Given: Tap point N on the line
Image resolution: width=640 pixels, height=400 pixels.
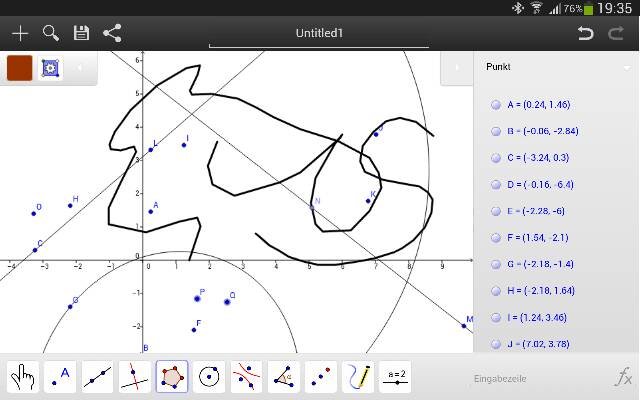Looking at the screenshot, I should (312, 207).
